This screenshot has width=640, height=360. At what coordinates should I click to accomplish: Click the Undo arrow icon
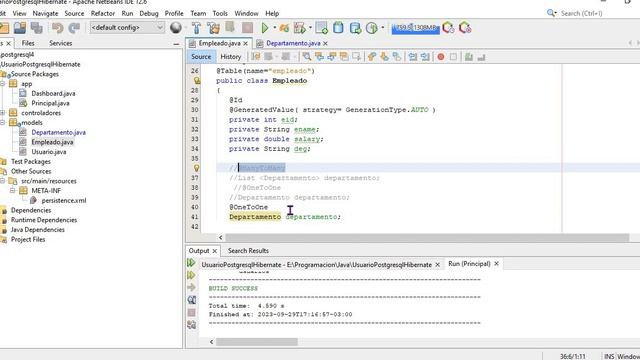click(58, 28)
